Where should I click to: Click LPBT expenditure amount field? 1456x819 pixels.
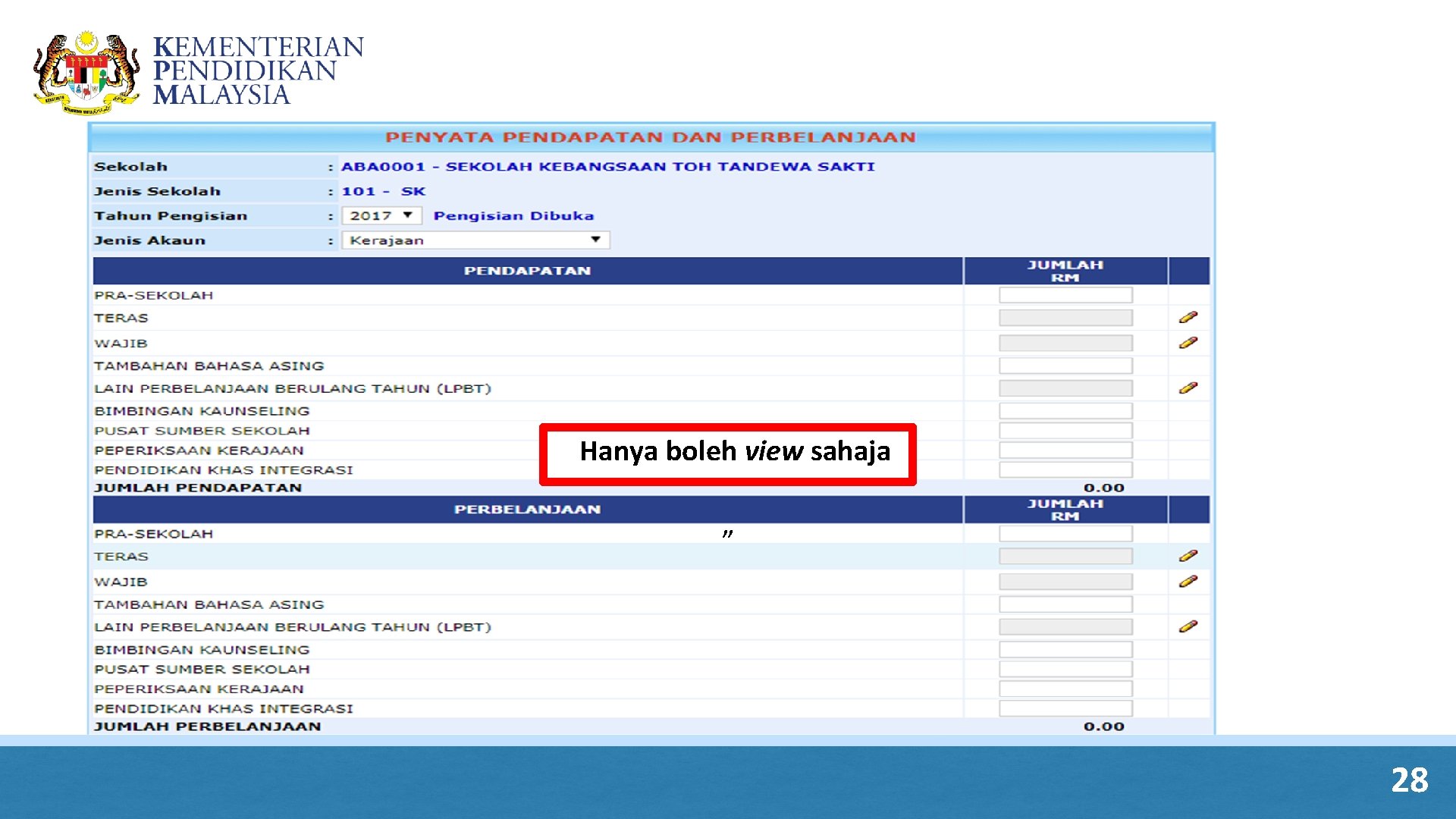click(1065, 627)
